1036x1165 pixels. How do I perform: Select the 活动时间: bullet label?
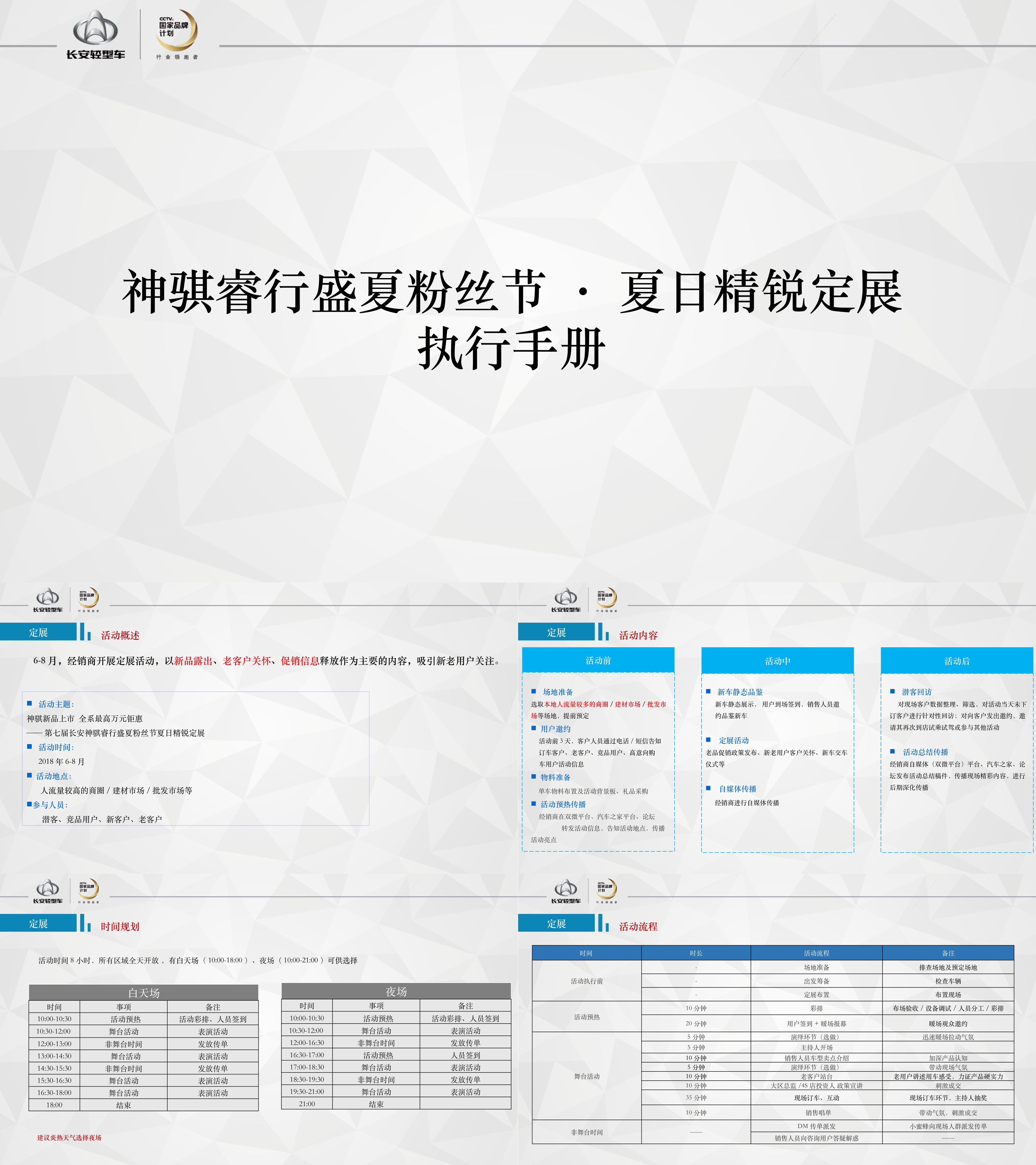[56, 747]
